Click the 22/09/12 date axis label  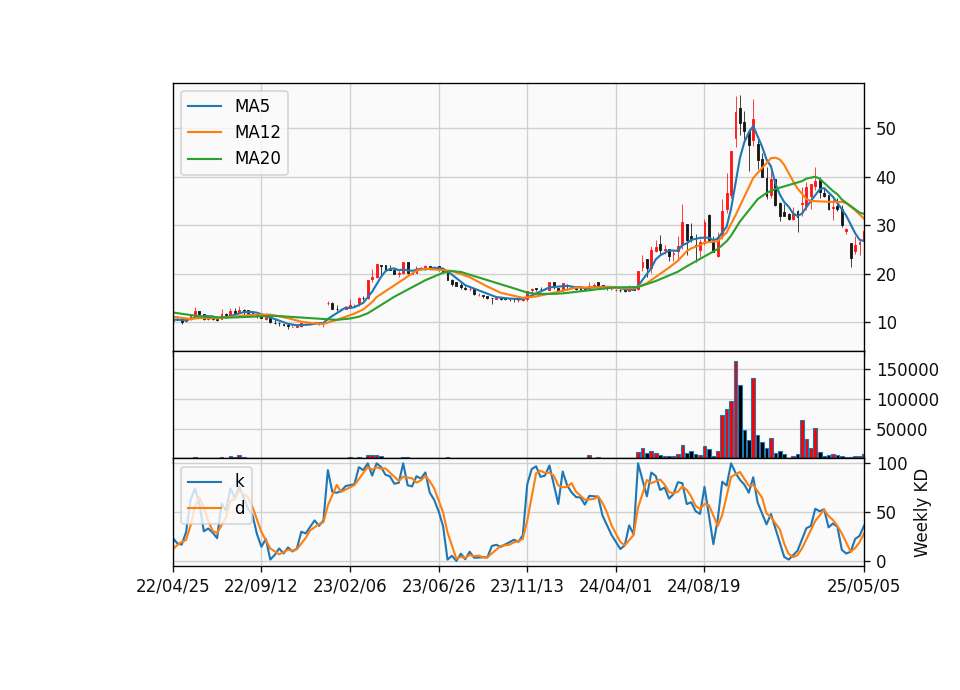click(x=261, y=586)
